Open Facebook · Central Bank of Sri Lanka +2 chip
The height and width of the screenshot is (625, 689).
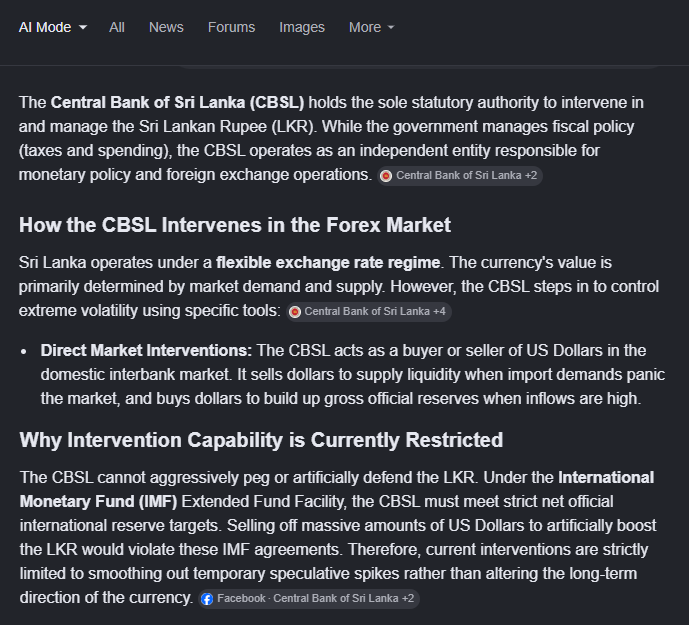tap(308, 599)
